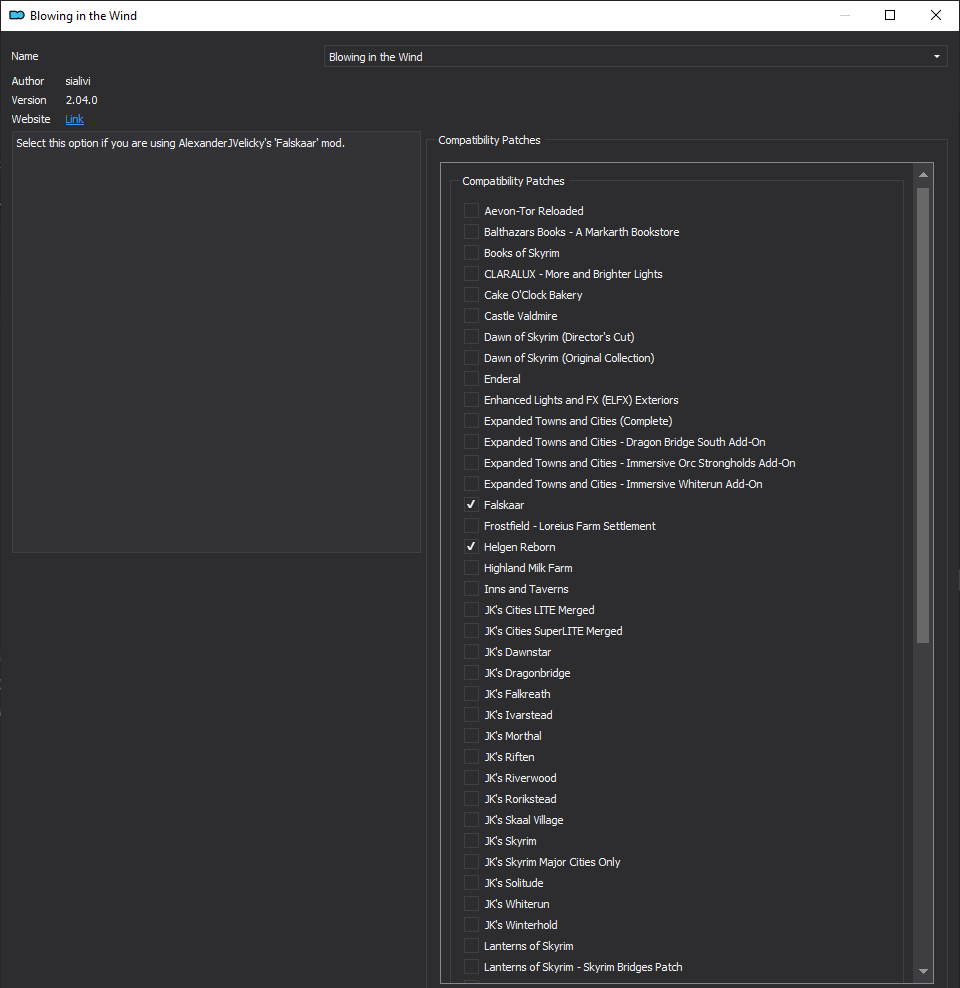This screenshot has width=960, height=988.
Task: Enable CLARALUX - More and Brighter Lights
Action: coord(471,273)
